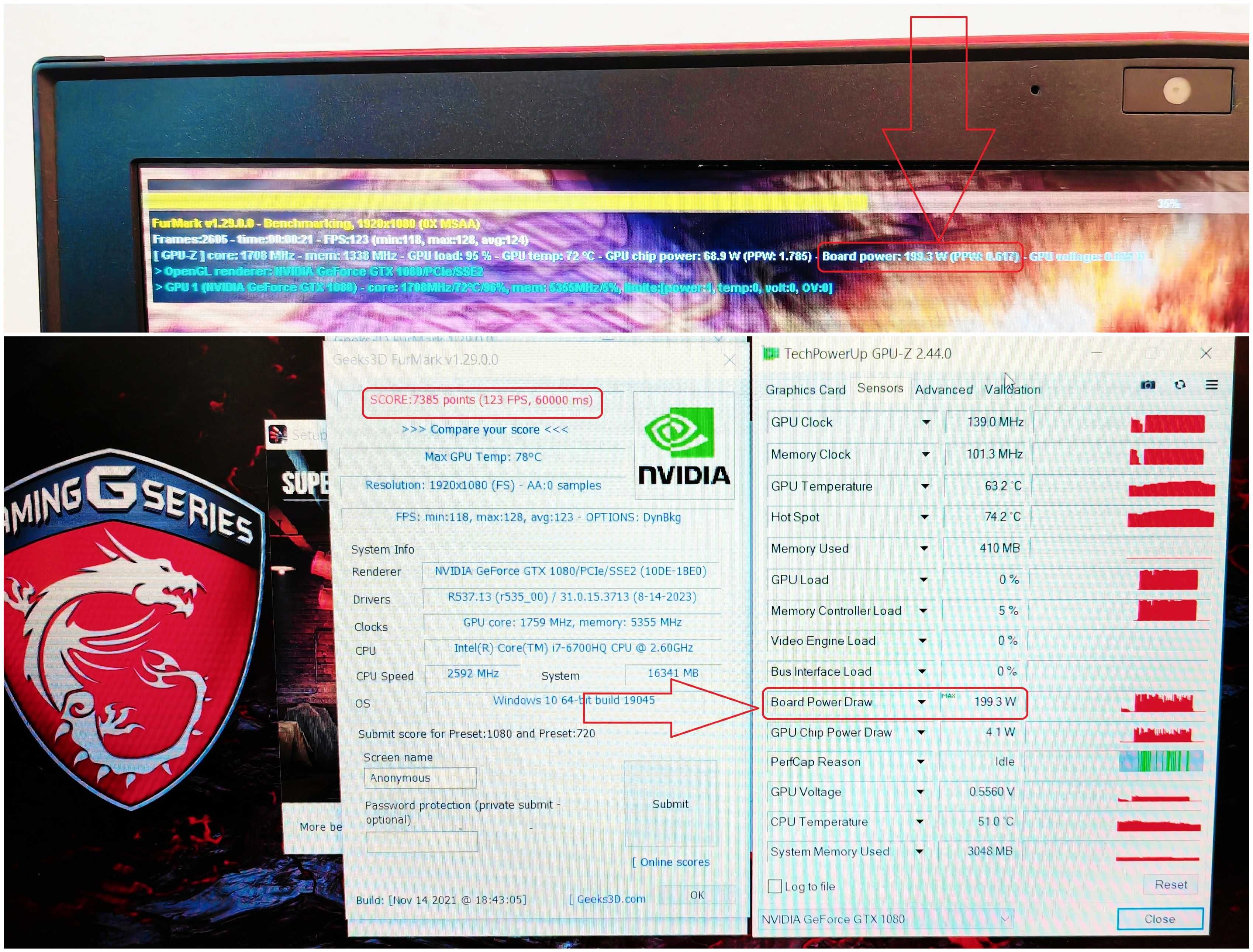1253x952 pixels.
Task: Click the Intel Core i7-6700HQ CPU text
Action: click(573, 648)
